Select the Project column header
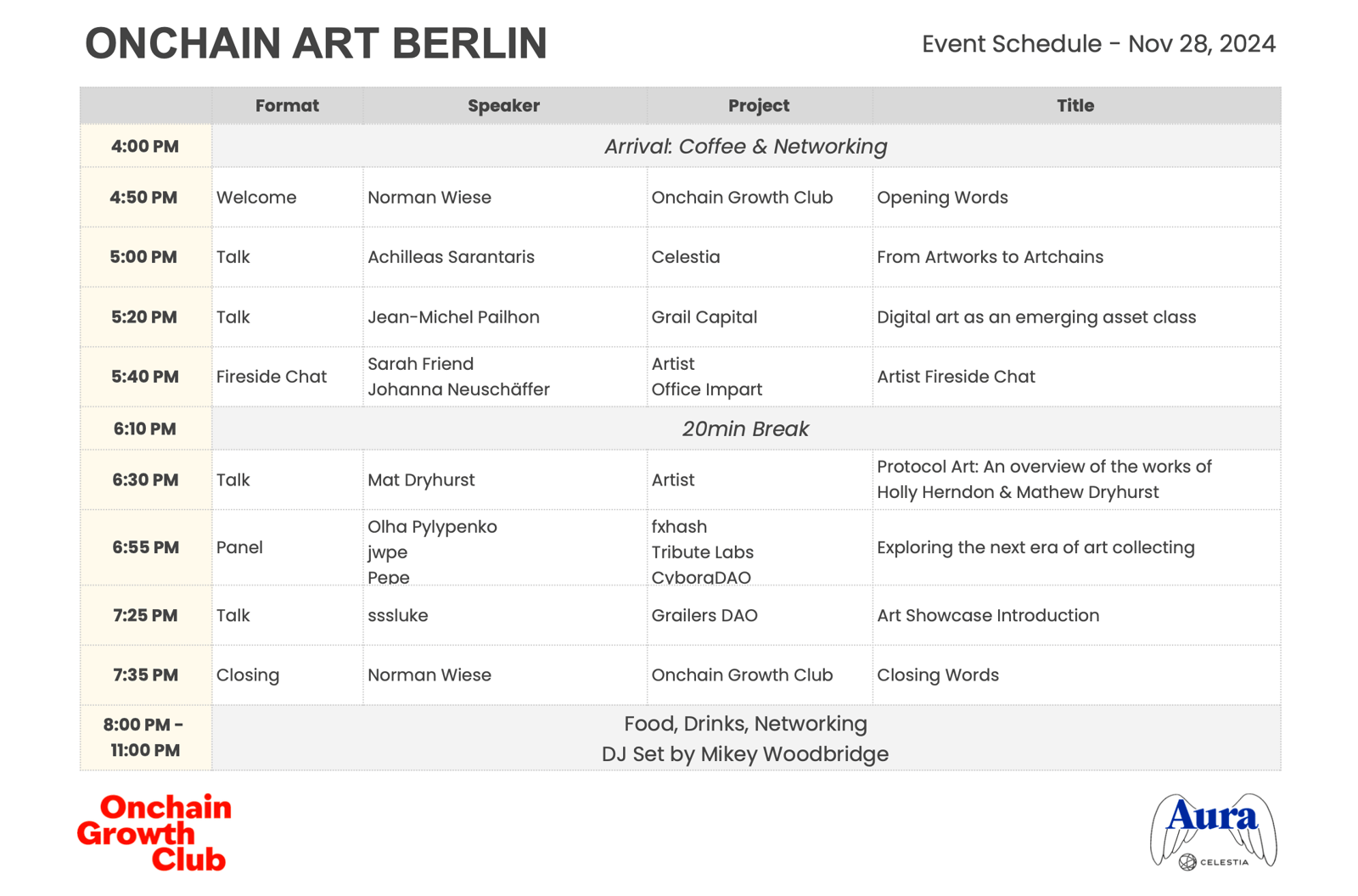This screenshot has width=1358, height=896. click(x=759, y=106)
